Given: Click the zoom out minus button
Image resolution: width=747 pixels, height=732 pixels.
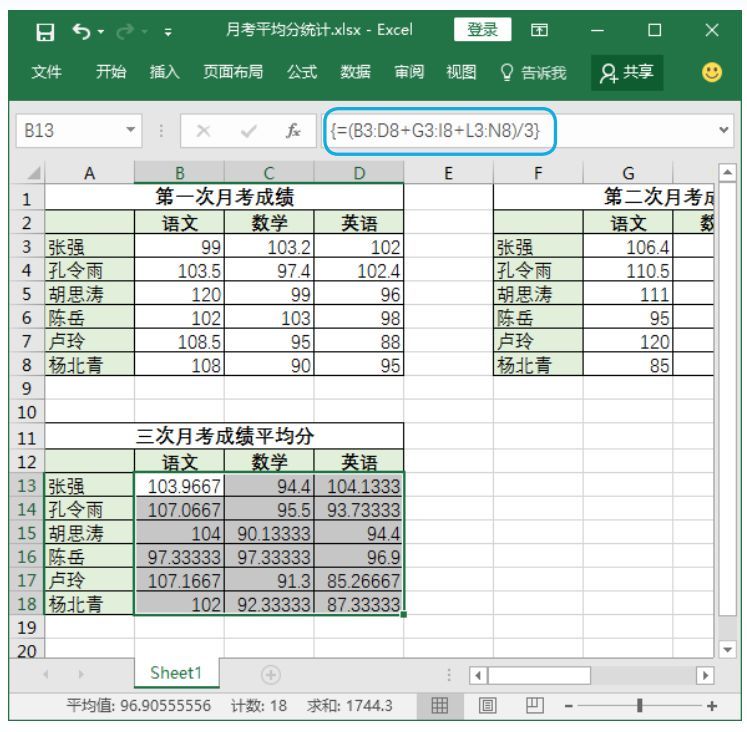Looking at the screenshot, I should click(568, 706).
